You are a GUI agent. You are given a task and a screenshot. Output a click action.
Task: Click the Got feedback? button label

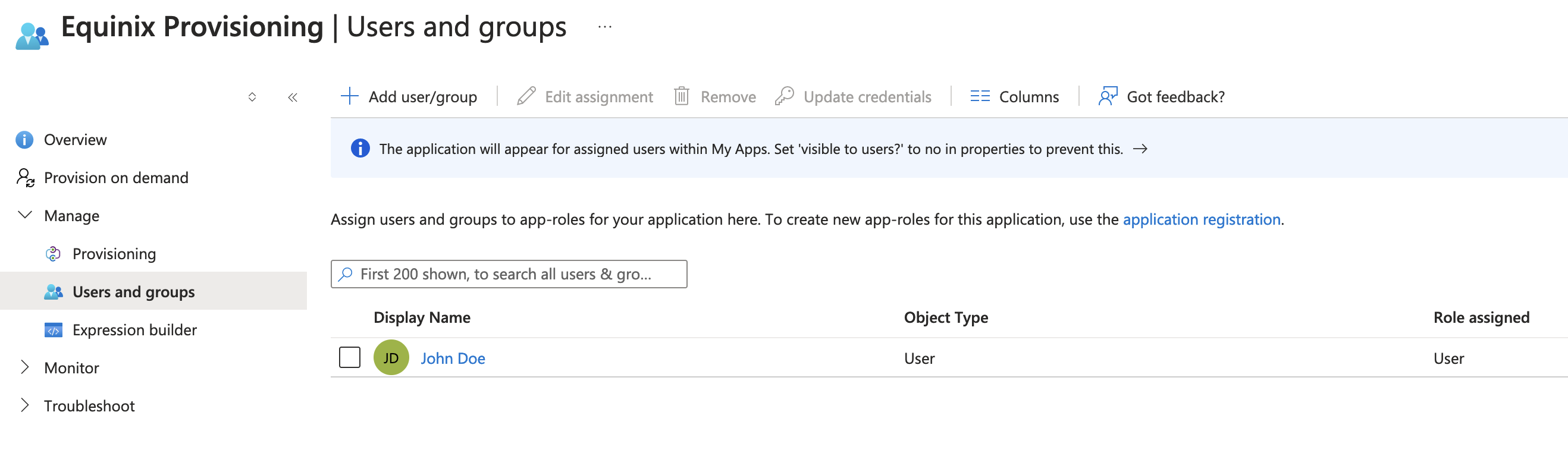(1176, 97)
